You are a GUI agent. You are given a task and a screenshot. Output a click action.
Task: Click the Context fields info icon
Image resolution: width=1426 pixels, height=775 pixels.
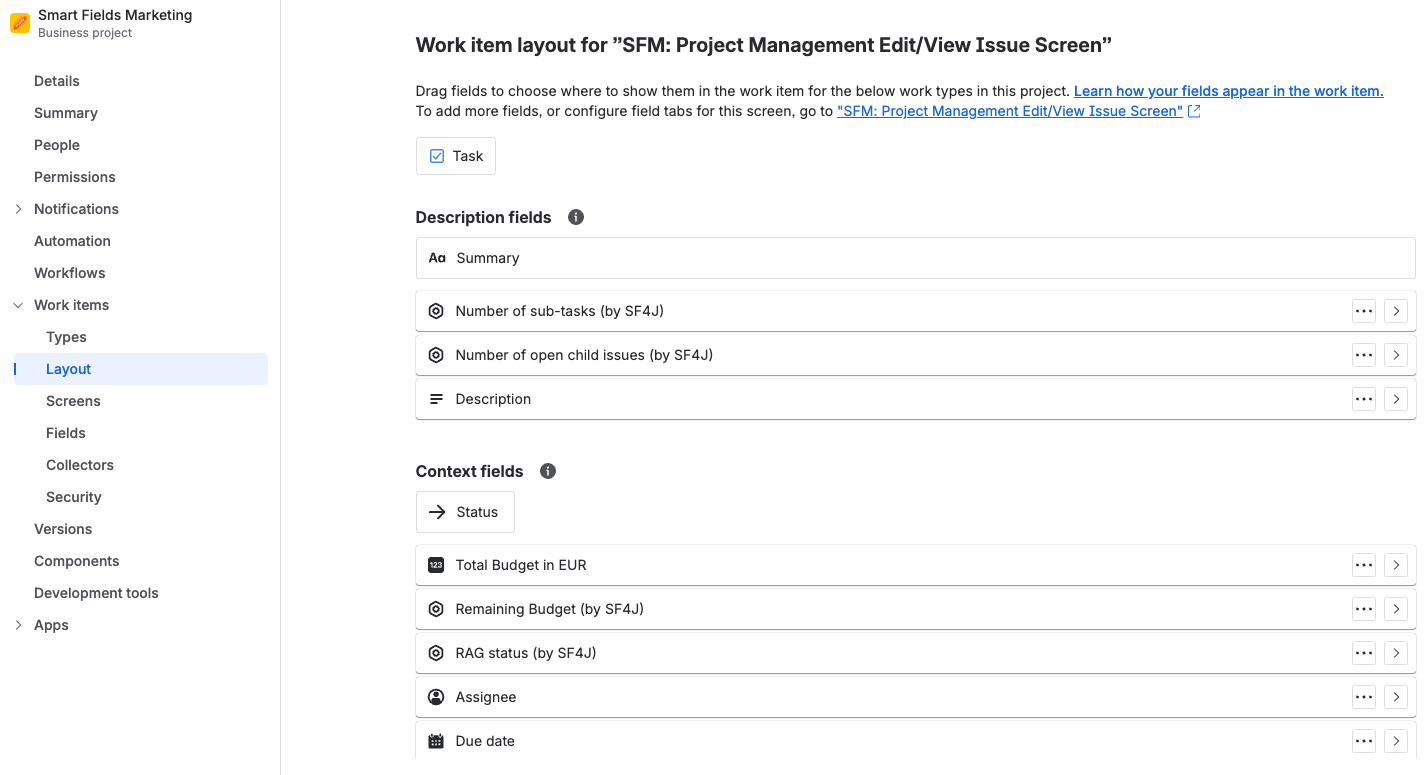point(548,471)
